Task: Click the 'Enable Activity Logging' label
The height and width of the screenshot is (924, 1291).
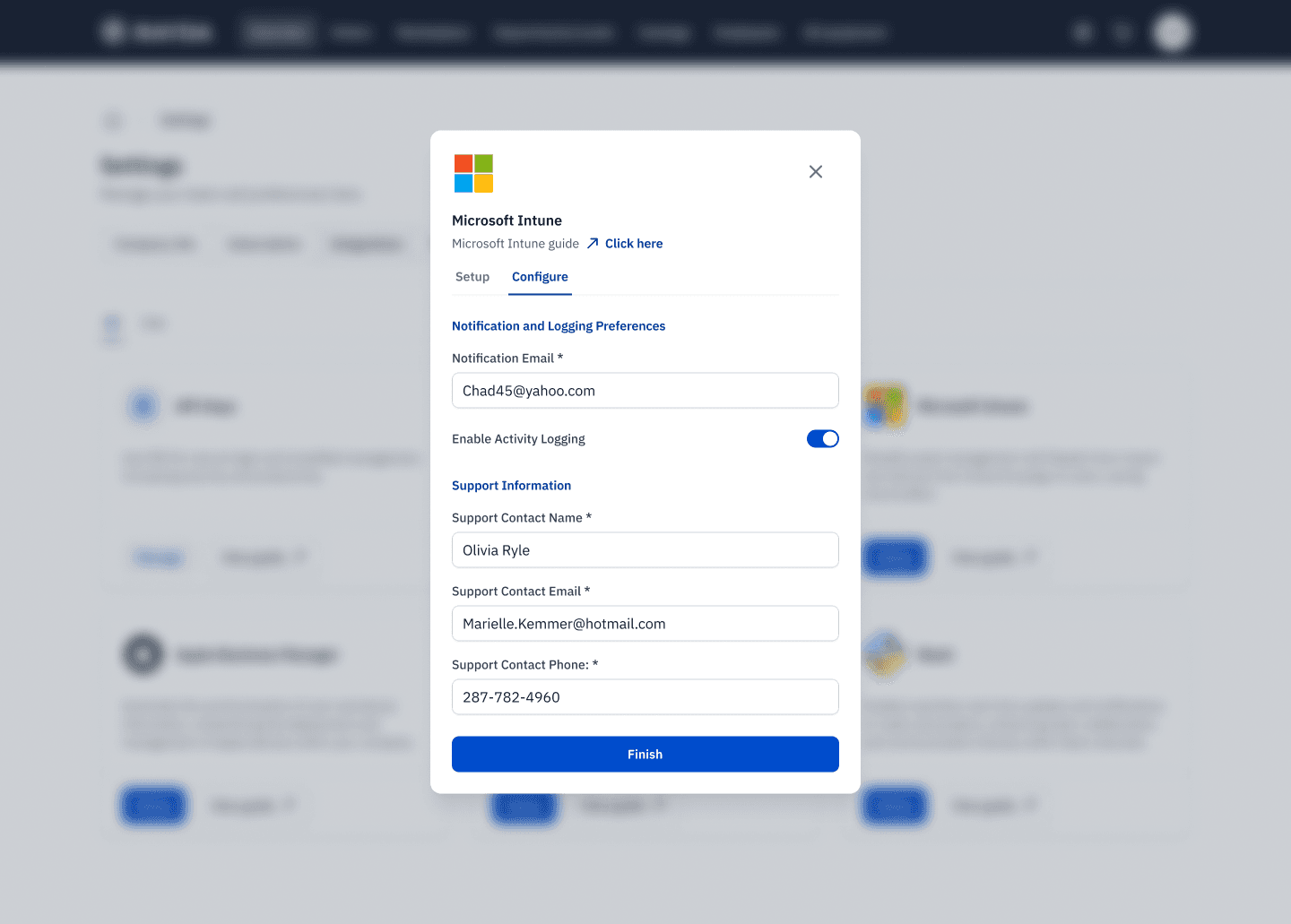Action: pos(518,439)
